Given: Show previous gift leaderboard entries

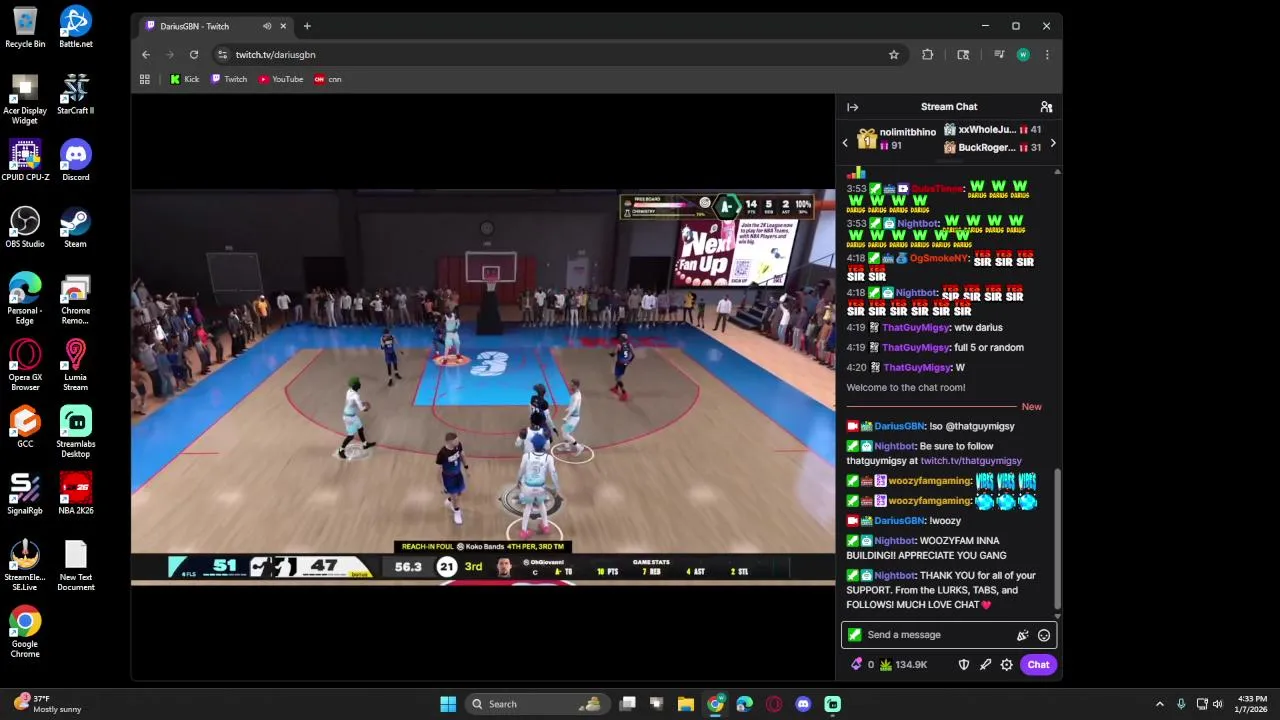Looking at the screenshot, I should coord(845,143).
